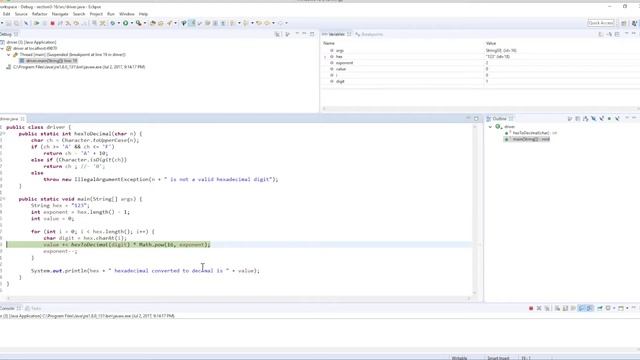Open the Window menu
This screenshot has height=360, width=640.
pyautogui.click(x=127, y=14)
